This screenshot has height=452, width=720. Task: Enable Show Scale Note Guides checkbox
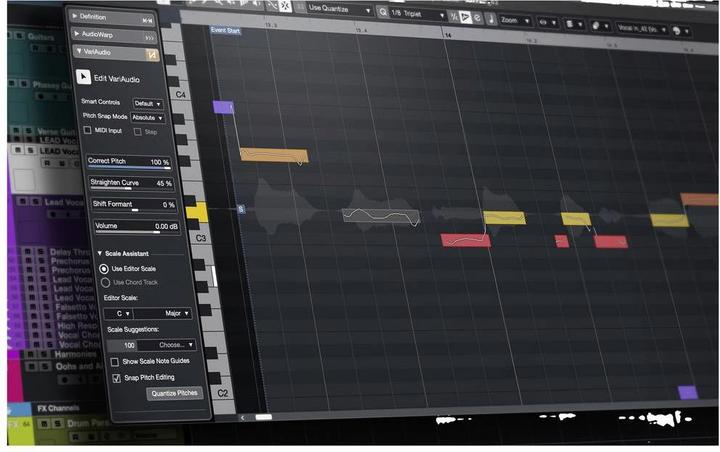115,362
